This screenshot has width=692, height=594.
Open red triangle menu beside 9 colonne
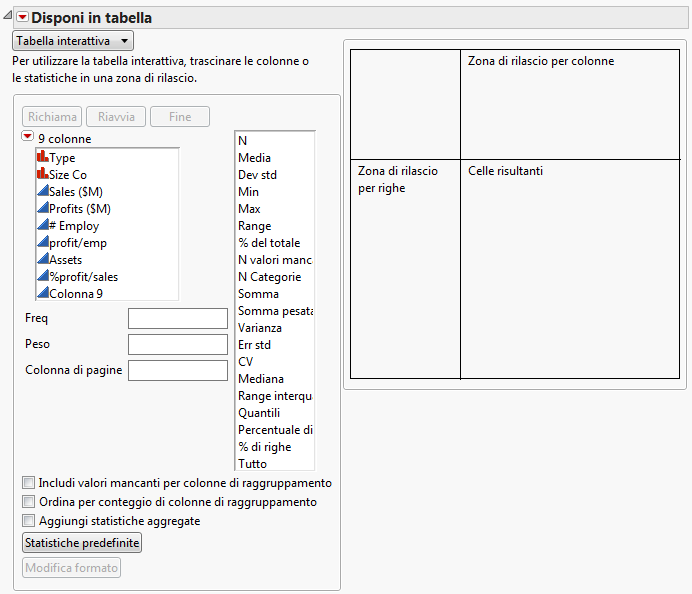point(28,138)
